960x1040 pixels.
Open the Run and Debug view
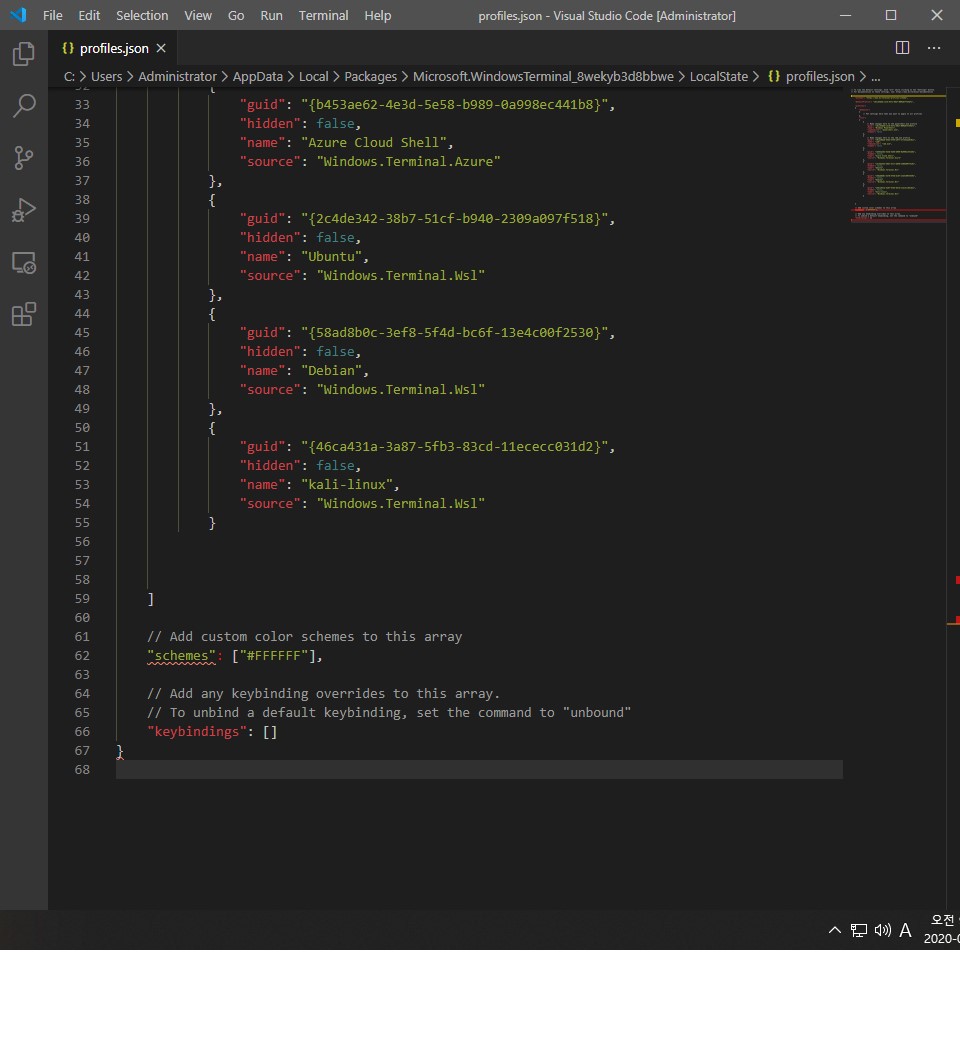(x=24, y=210)
